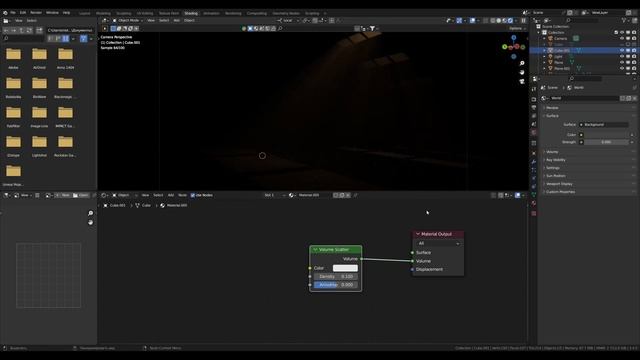
Task: Click the file browser back arrow
Action: pos(6,30)
